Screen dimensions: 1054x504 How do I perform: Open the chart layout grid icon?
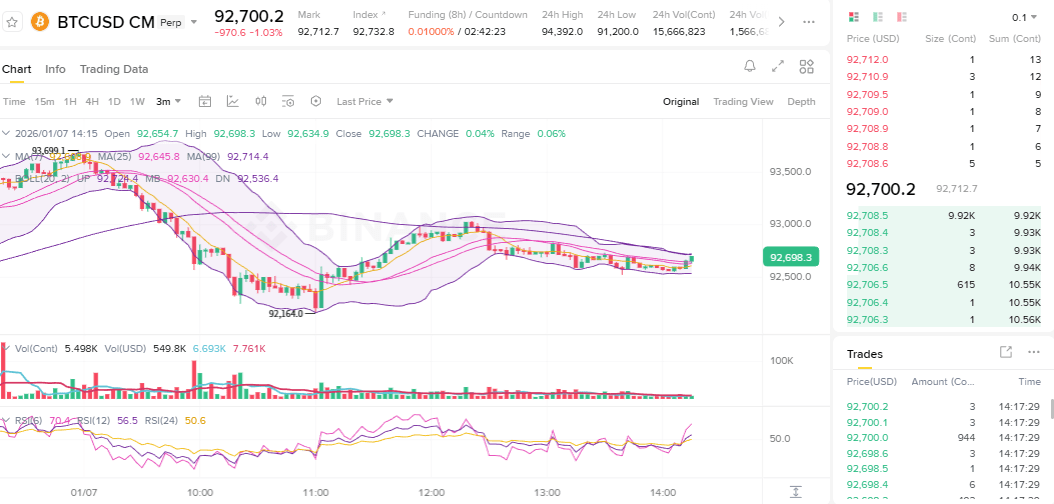807,66
